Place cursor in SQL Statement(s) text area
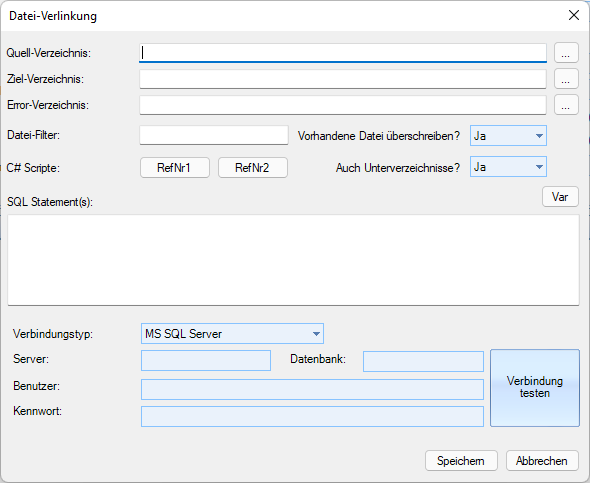Screen dimensions: 590x483 (x=293, y=260)
